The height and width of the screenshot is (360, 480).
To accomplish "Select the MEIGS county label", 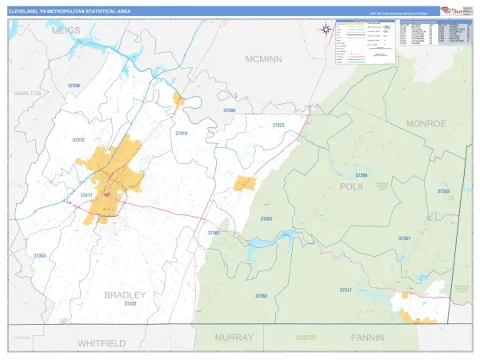I will coord(66,31).
